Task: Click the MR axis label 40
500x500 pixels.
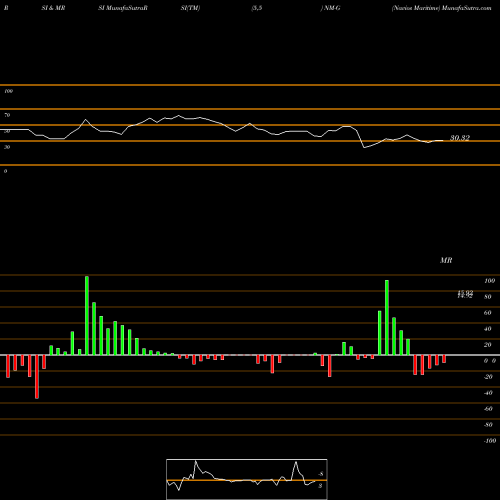Action: [488, 329]
